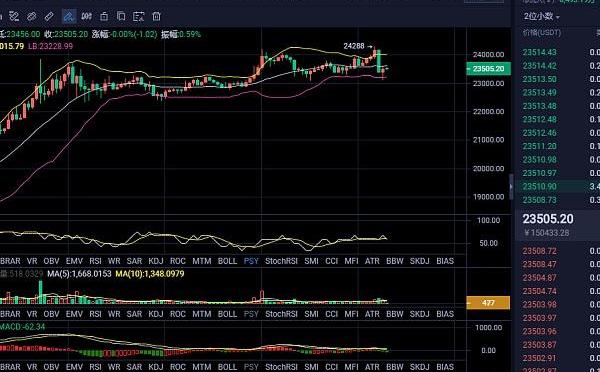Toggle the PSY indicator in first indicator row
The width and height of the screenshot is (600, 372).
pos(251,261)
